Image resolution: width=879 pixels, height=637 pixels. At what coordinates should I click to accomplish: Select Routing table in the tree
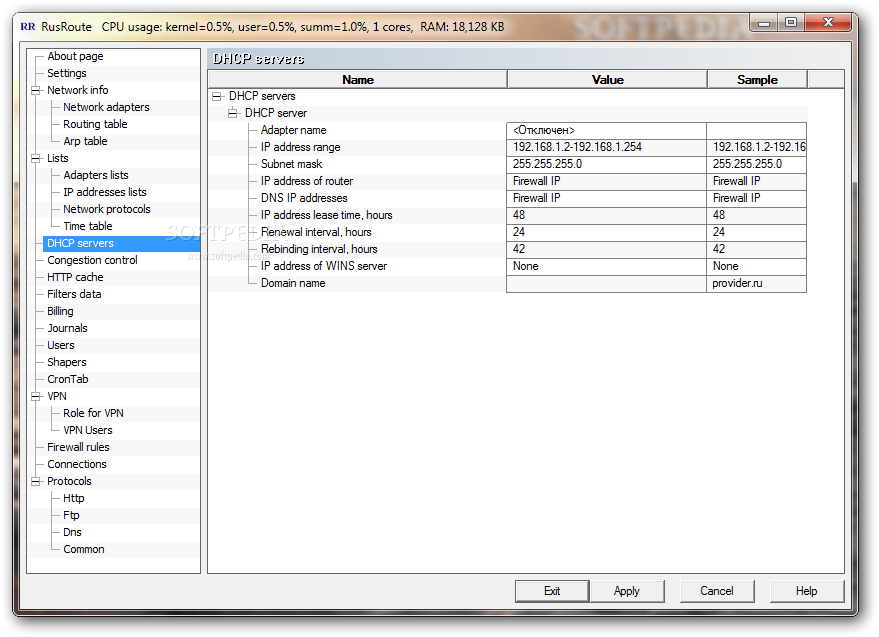(95, 124)
